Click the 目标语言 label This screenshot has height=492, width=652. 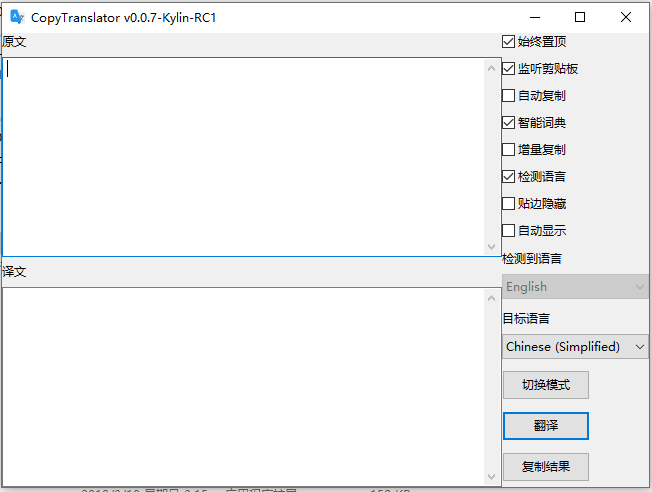click(526, 319)
